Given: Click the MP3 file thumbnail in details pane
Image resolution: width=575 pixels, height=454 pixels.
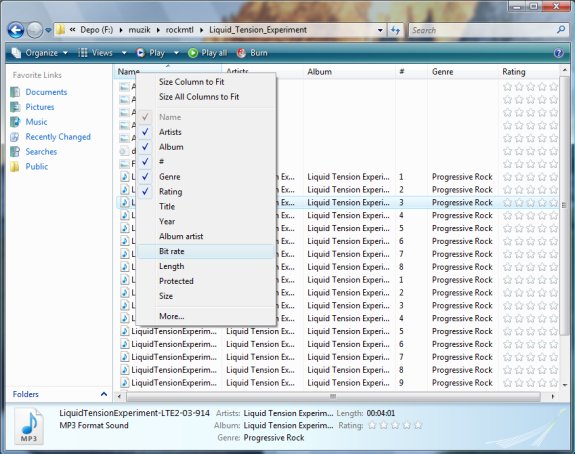Looking at the screenshot, I should point(29,427).
